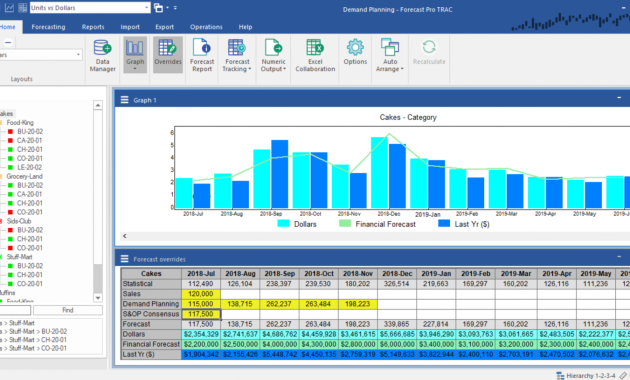The width and height of the screenshot is (630, 380).
Task: Select Demand Planning 2018-Aug cell 138,715
Action: 240,304
